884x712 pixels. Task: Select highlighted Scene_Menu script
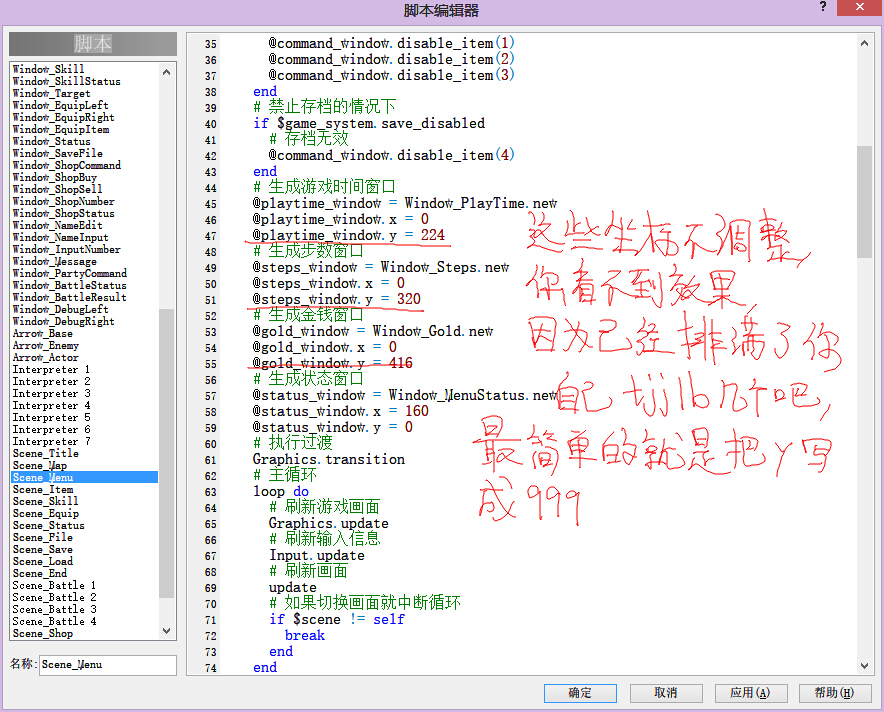[85, 477]
